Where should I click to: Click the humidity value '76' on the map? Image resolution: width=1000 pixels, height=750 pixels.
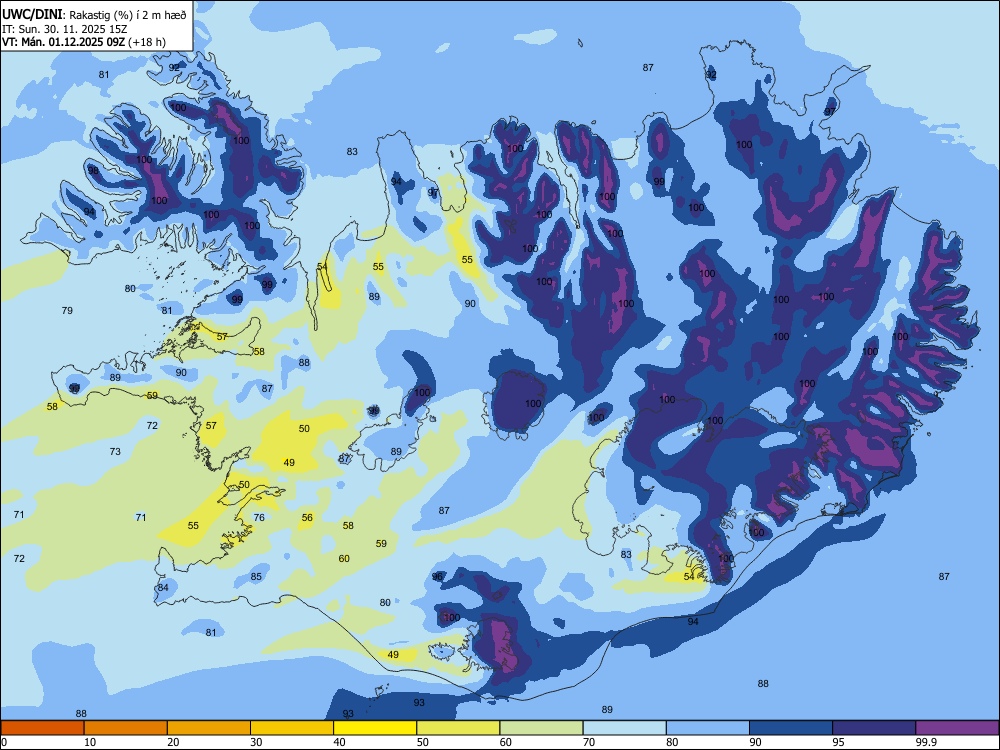(x=259, y=517)
